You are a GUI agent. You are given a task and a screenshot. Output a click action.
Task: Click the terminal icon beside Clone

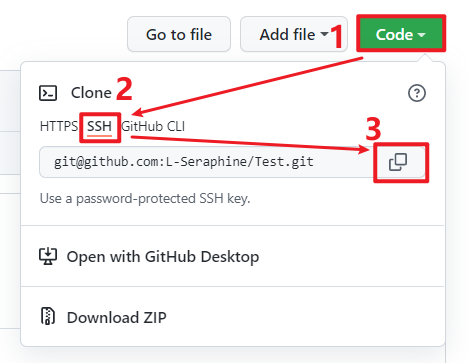coord(48,93)
